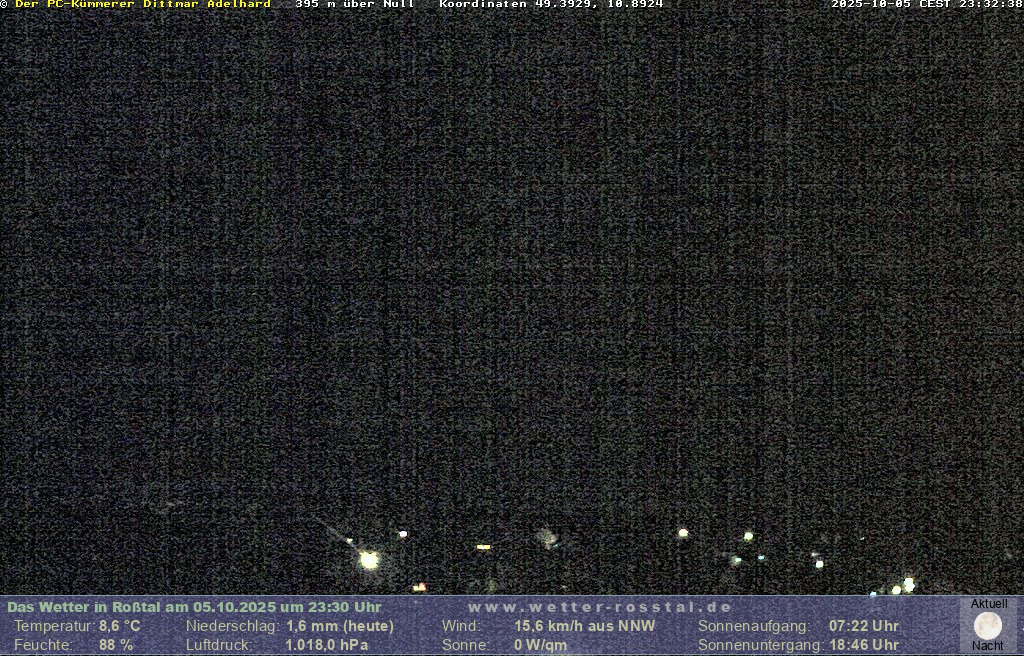Click the yellow horizontal light in the image
This screenshot has width=1024, height=656.
click(484, 547)
